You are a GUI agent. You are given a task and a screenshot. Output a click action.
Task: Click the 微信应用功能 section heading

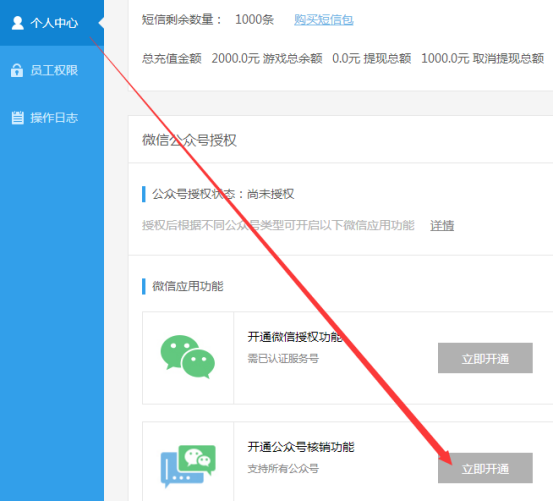coord(188,286)
